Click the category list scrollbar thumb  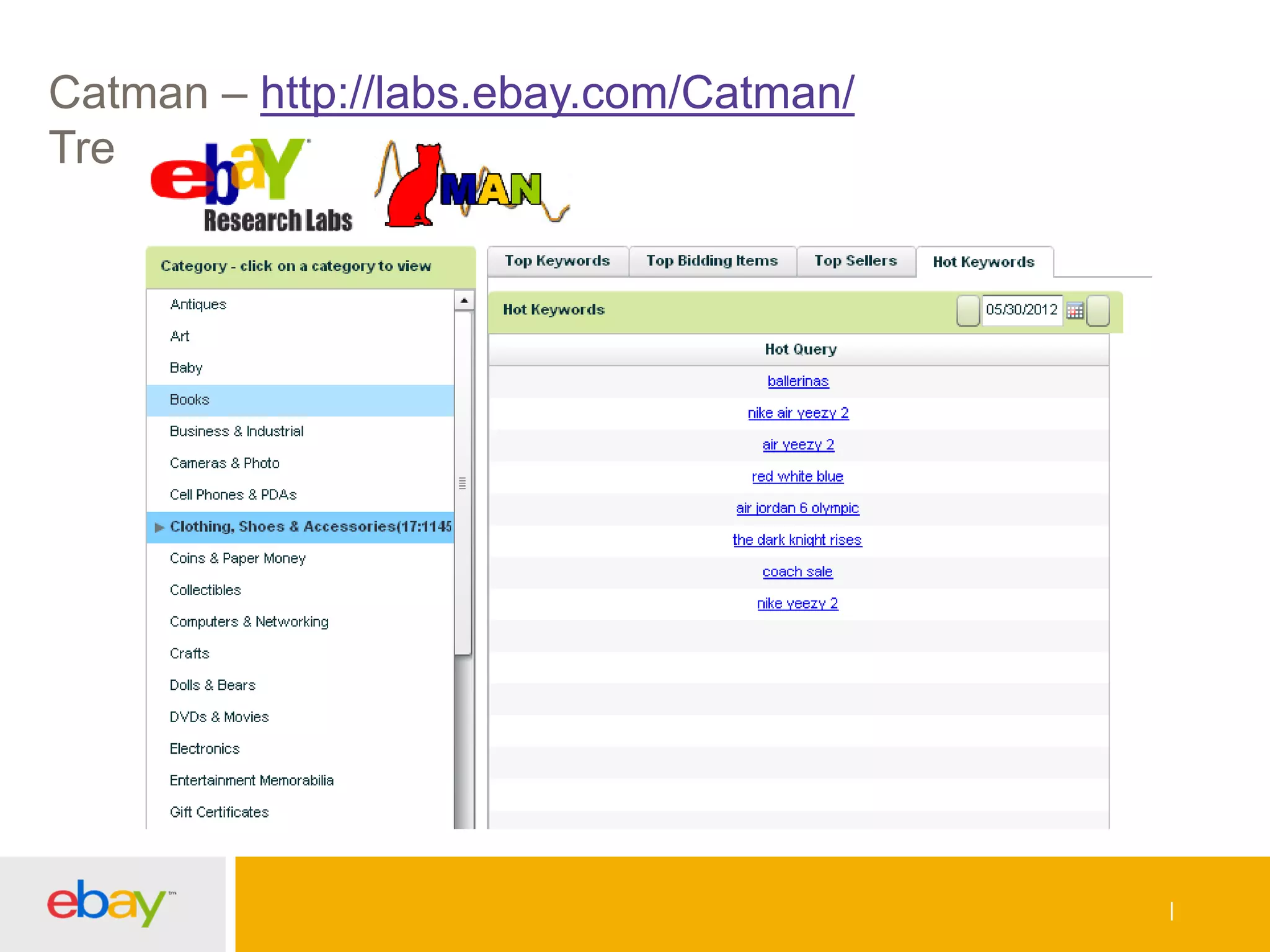click(463, 483)
